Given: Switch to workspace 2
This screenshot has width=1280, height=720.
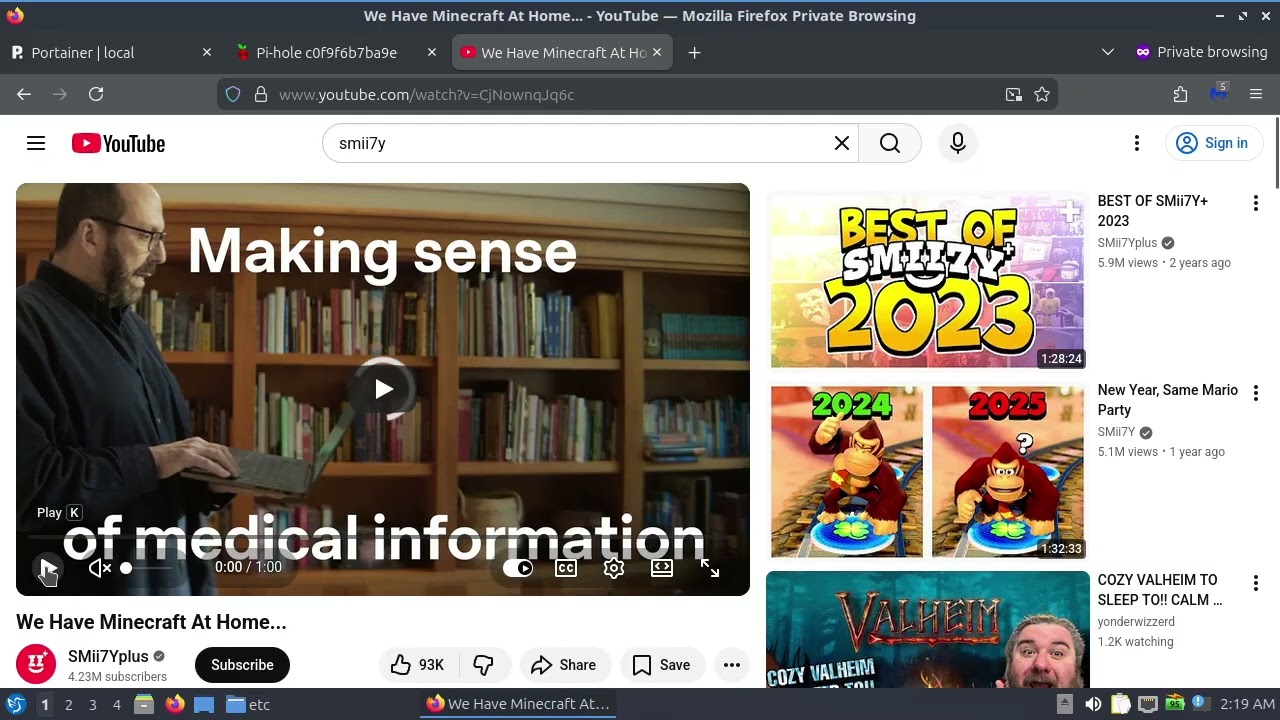Looking at the screenshot, I should [x=68, y=704].
